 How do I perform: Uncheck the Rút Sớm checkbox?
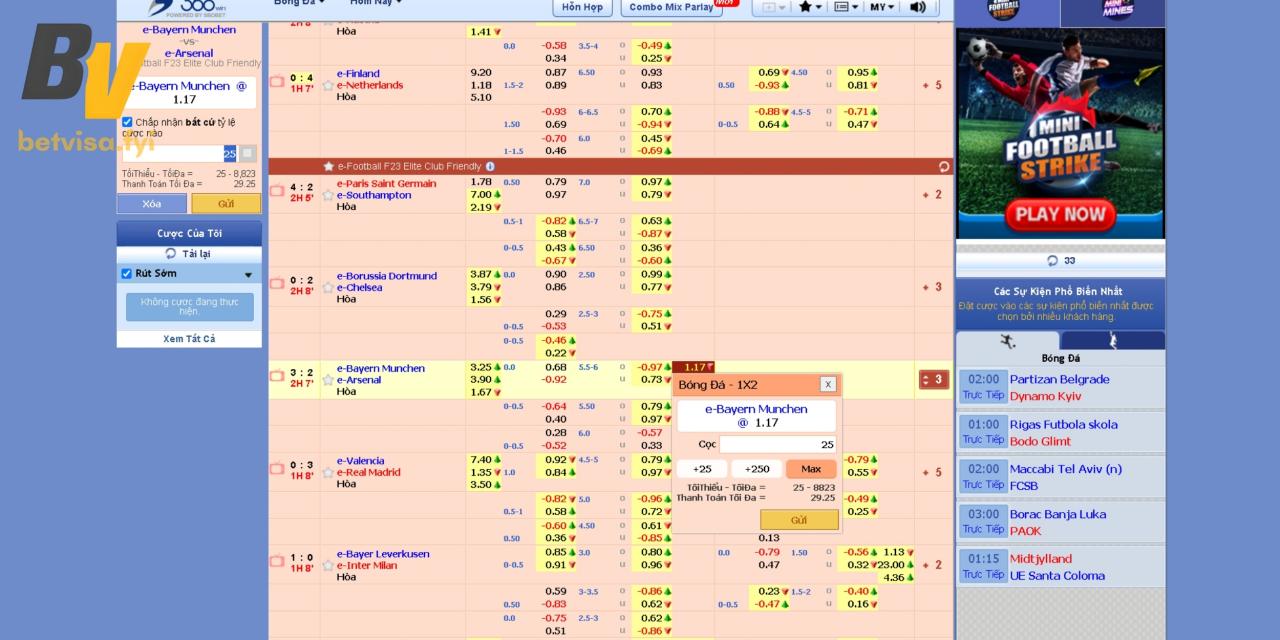tap(127, 274)
